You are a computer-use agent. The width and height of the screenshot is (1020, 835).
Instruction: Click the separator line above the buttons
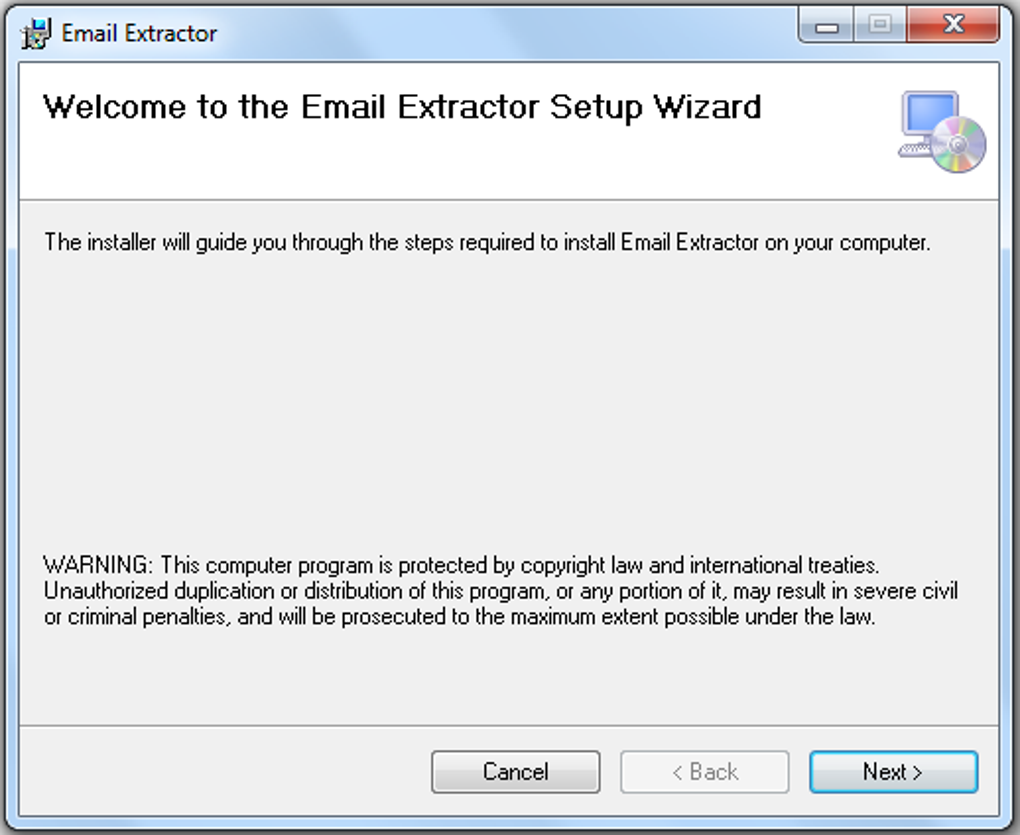click(500, 726)
